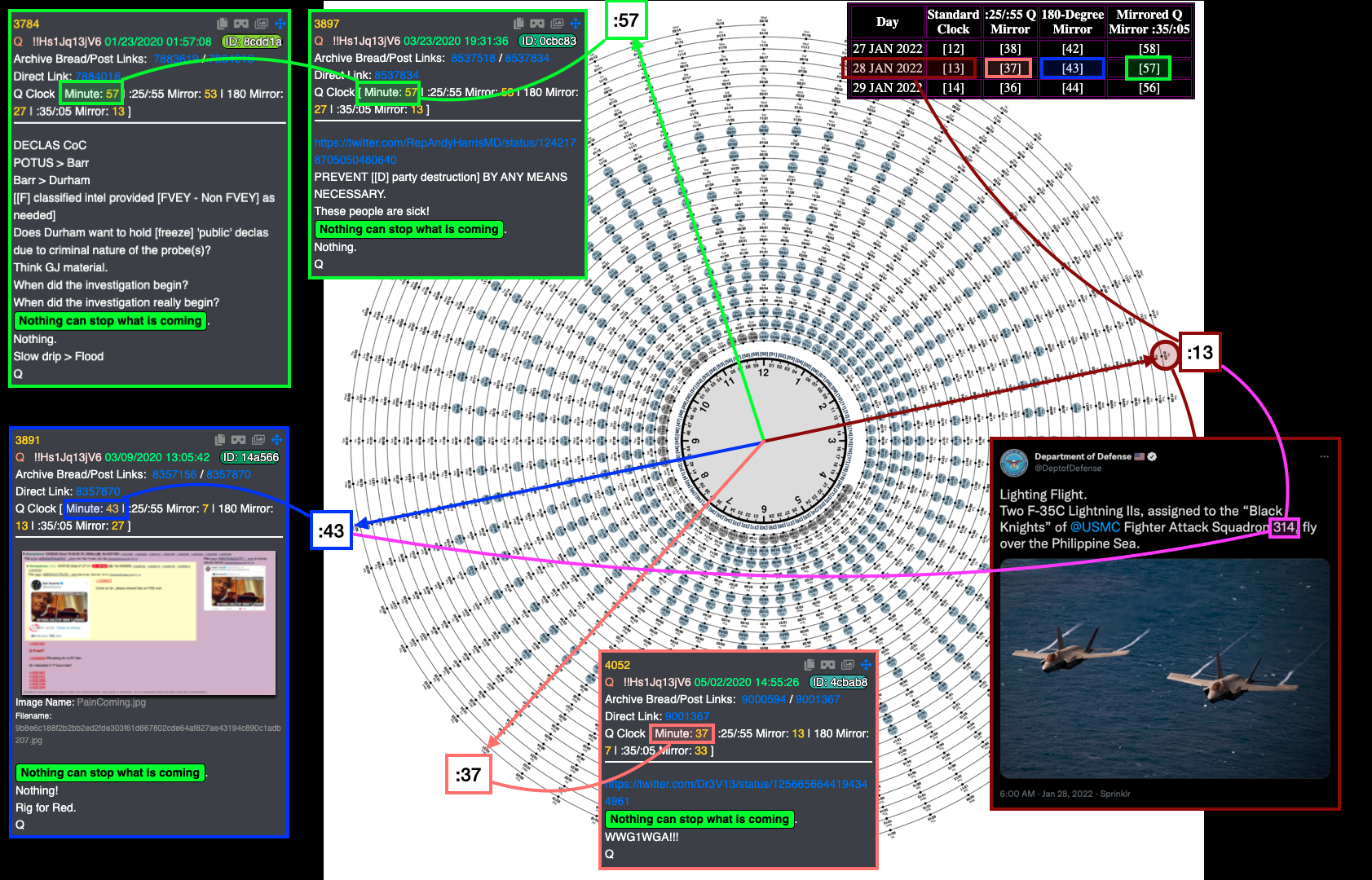Open the image gallery icon on post 3897
Screen dimensions: 1372x880
pyautogui.click(x=557, y=24)
